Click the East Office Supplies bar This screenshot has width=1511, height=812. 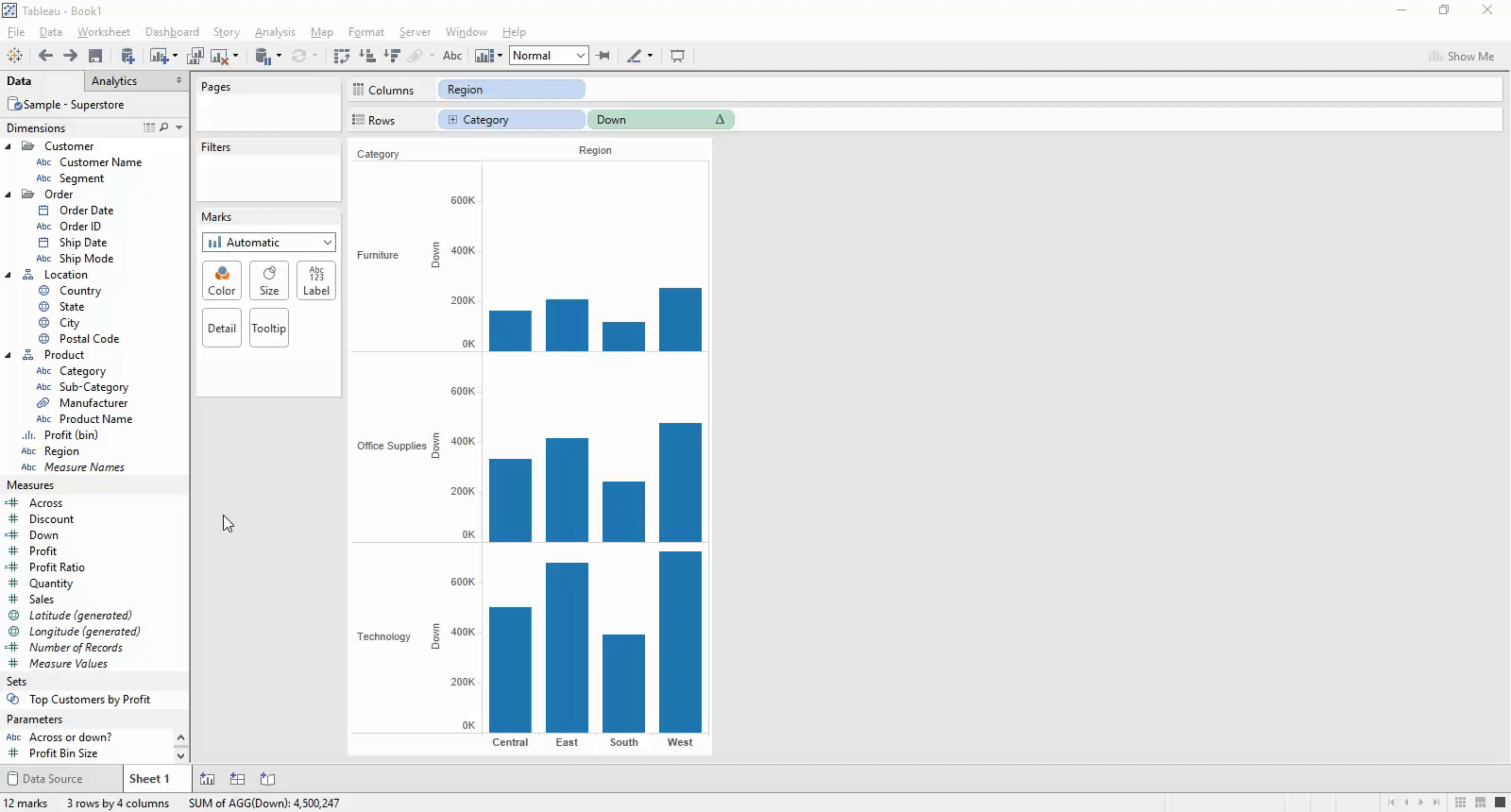pyautogui.click(x=567, y=490)
